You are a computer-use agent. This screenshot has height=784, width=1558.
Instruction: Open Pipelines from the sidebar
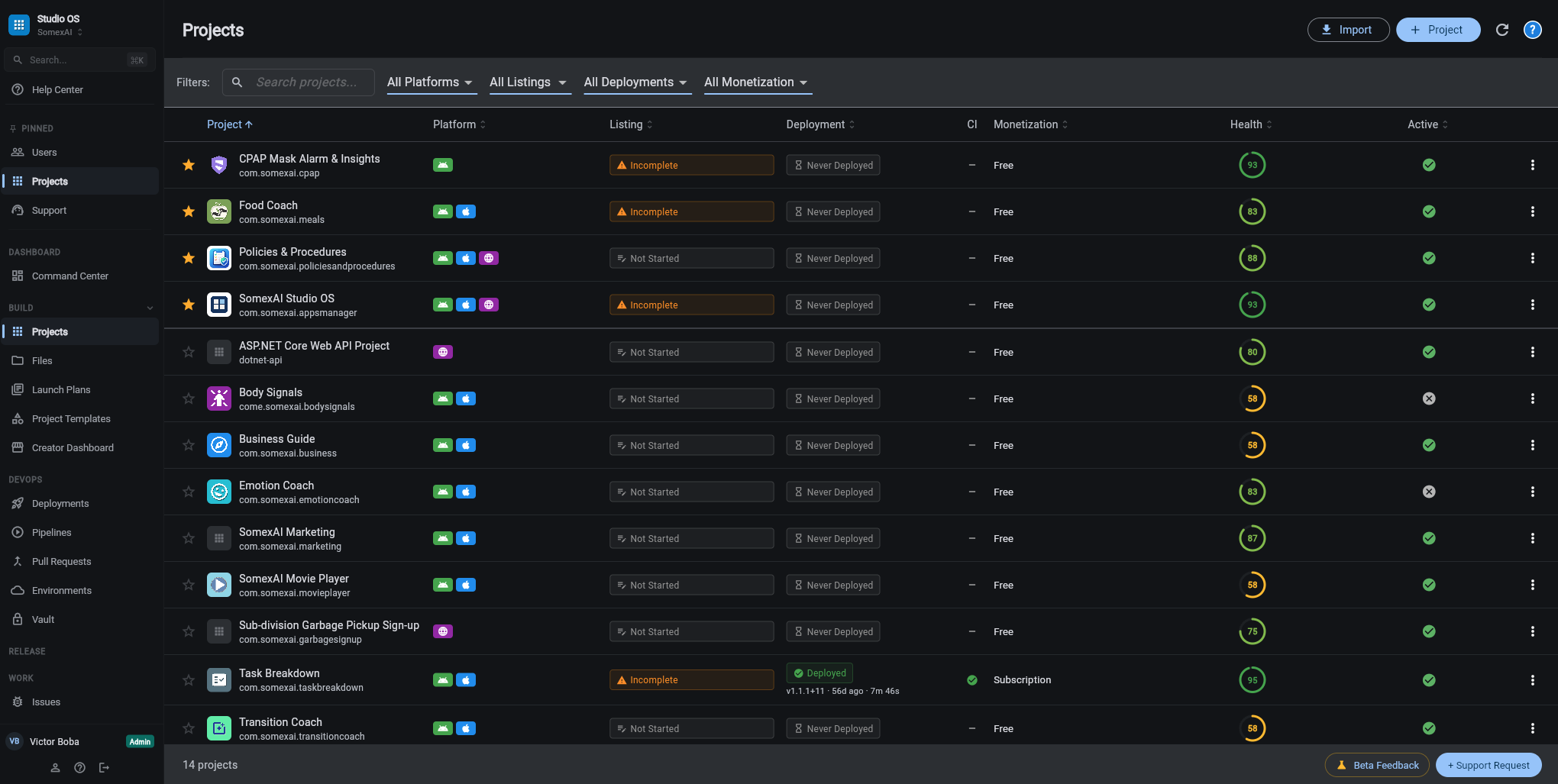pos(50,532)
